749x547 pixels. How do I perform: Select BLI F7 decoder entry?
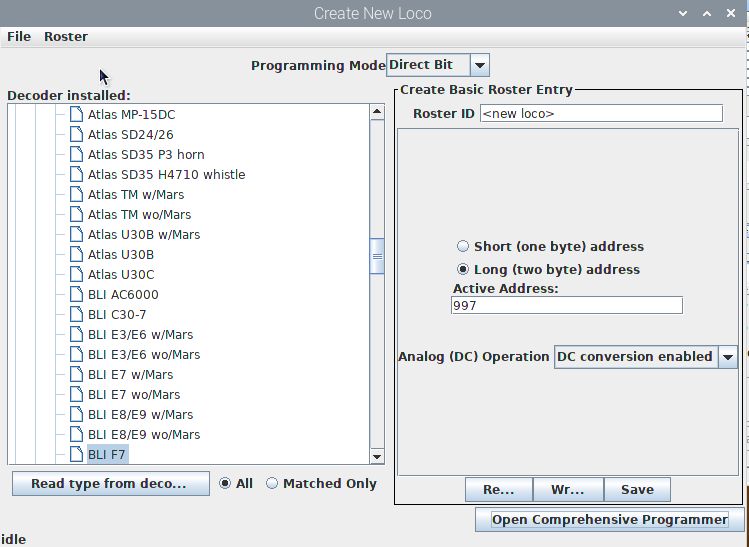pyautogui.click(x=107, y=455)
